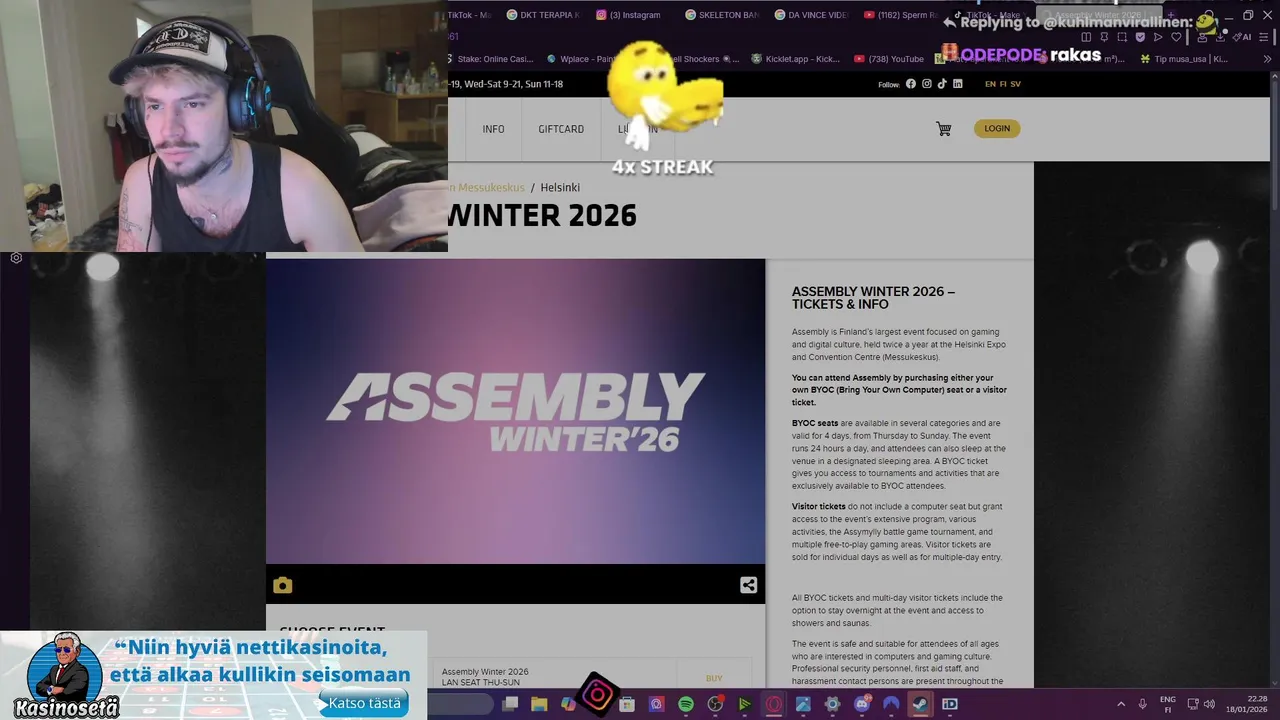Click the Assembly Winter'26 banner image
Image resolution: width=1280 pixels, height=720 pixels.
click(515, 411)
